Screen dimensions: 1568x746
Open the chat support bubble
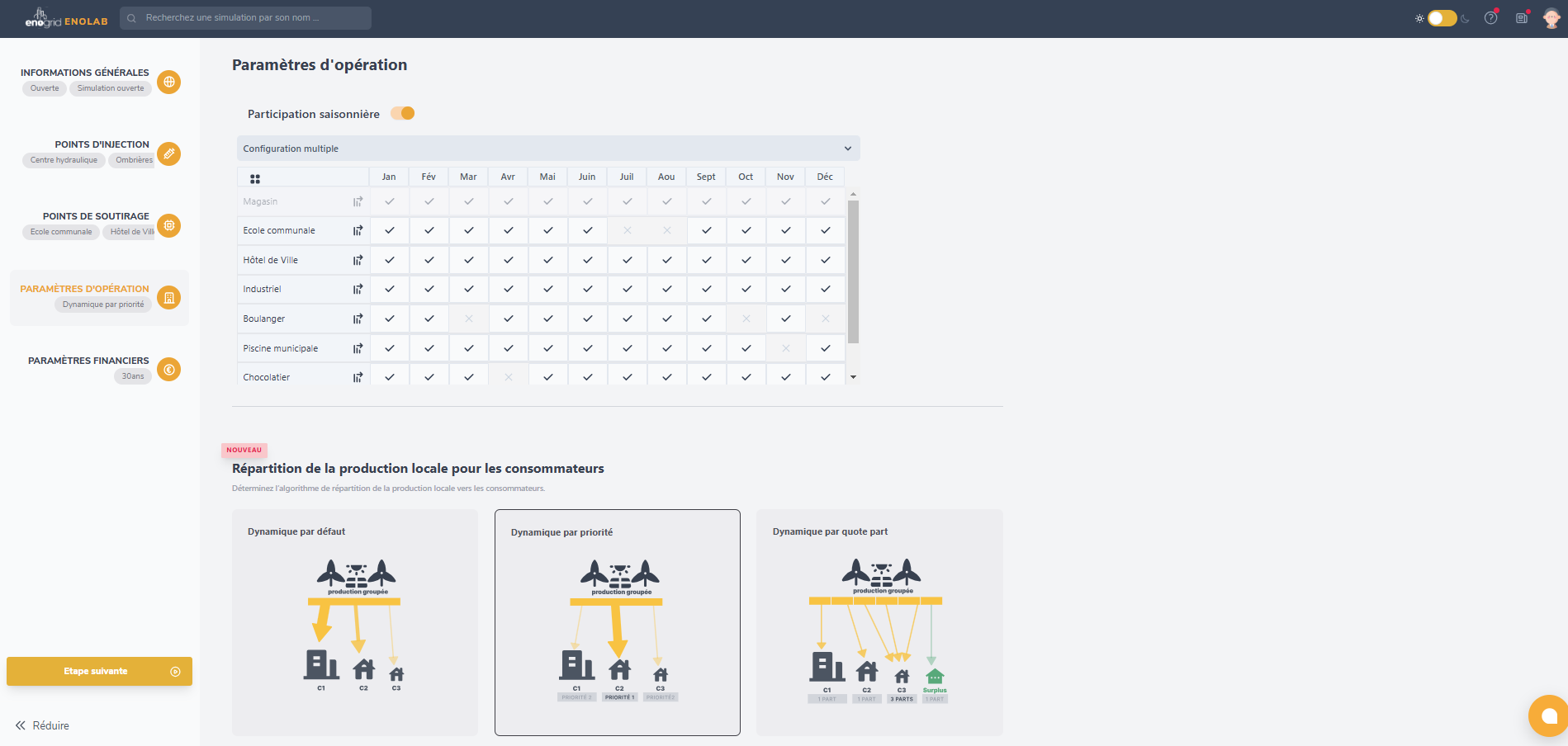coord(1548,715)
